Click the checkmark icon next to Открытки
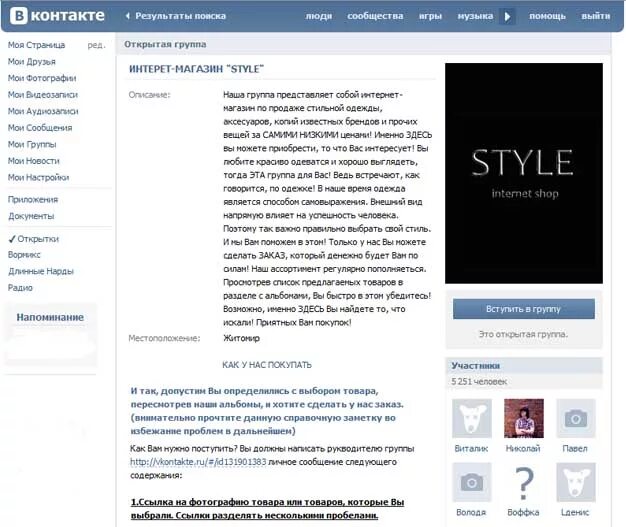 [x=12, y=239]
